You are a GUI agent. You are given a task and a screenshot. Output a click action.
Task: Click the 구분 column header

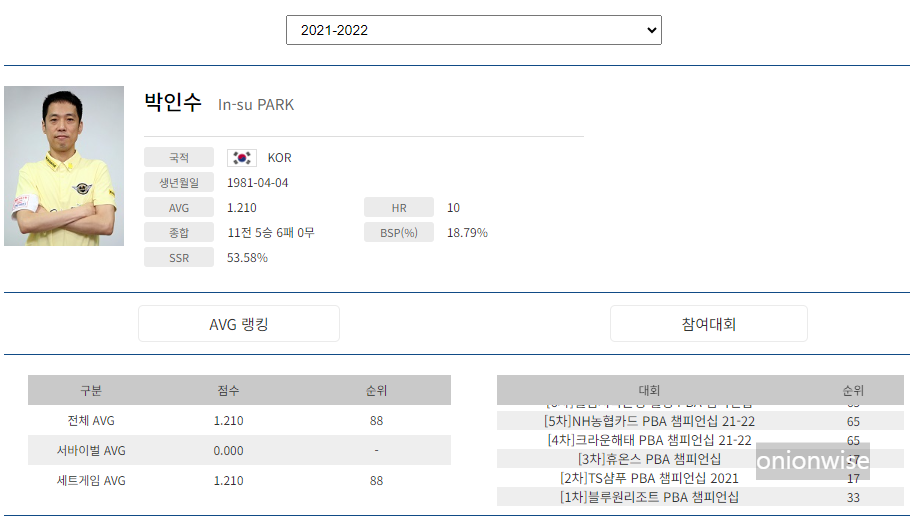(91, 391)
